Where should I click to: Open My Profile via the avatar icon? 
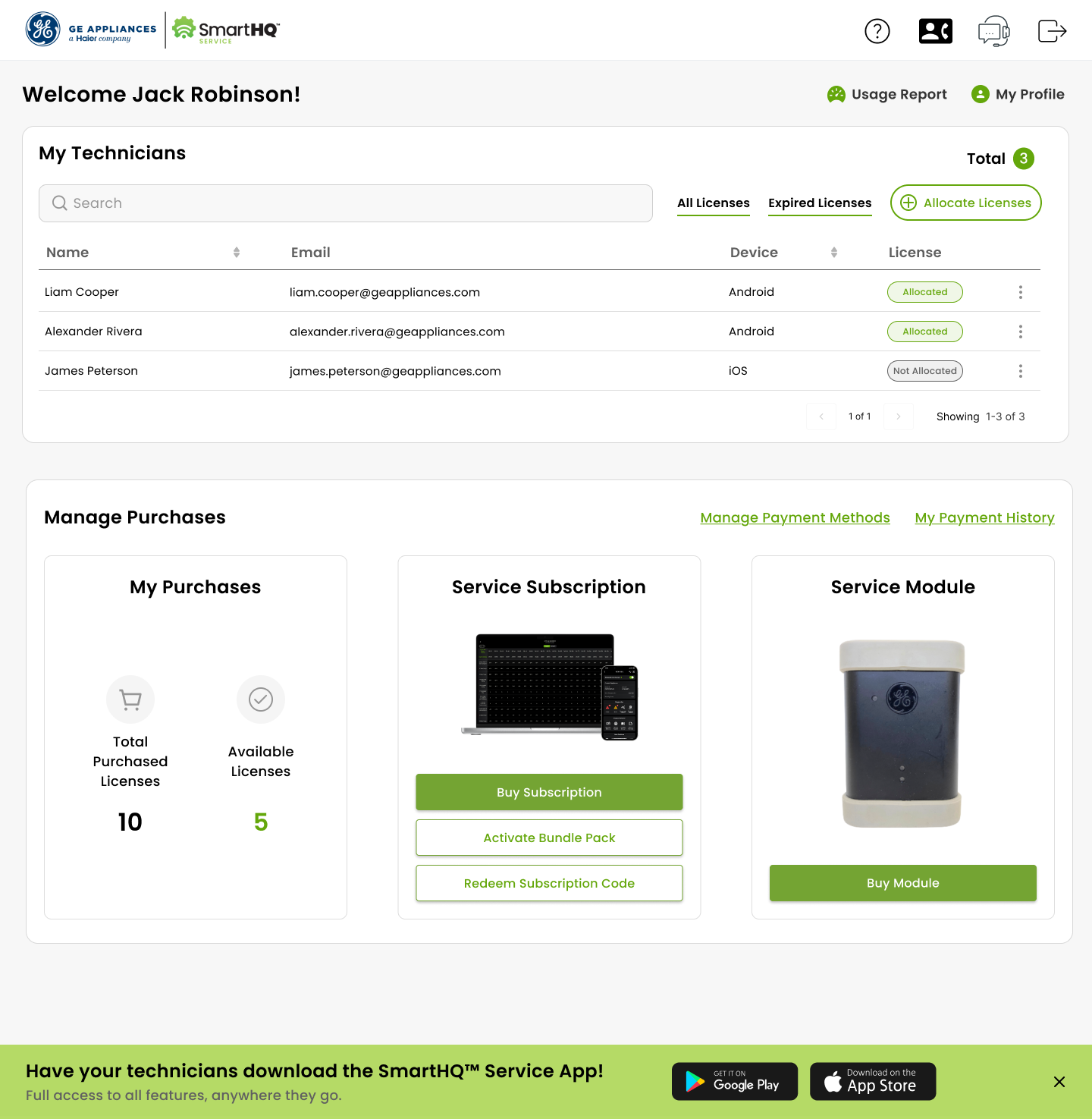point(1018,94)
